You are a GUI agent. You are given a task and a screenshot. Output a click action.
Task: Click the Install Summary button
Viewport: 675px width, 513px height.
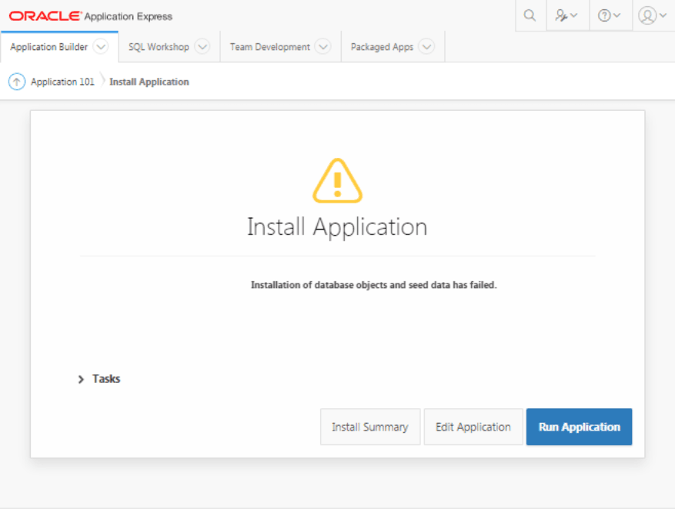click(370, 427)
